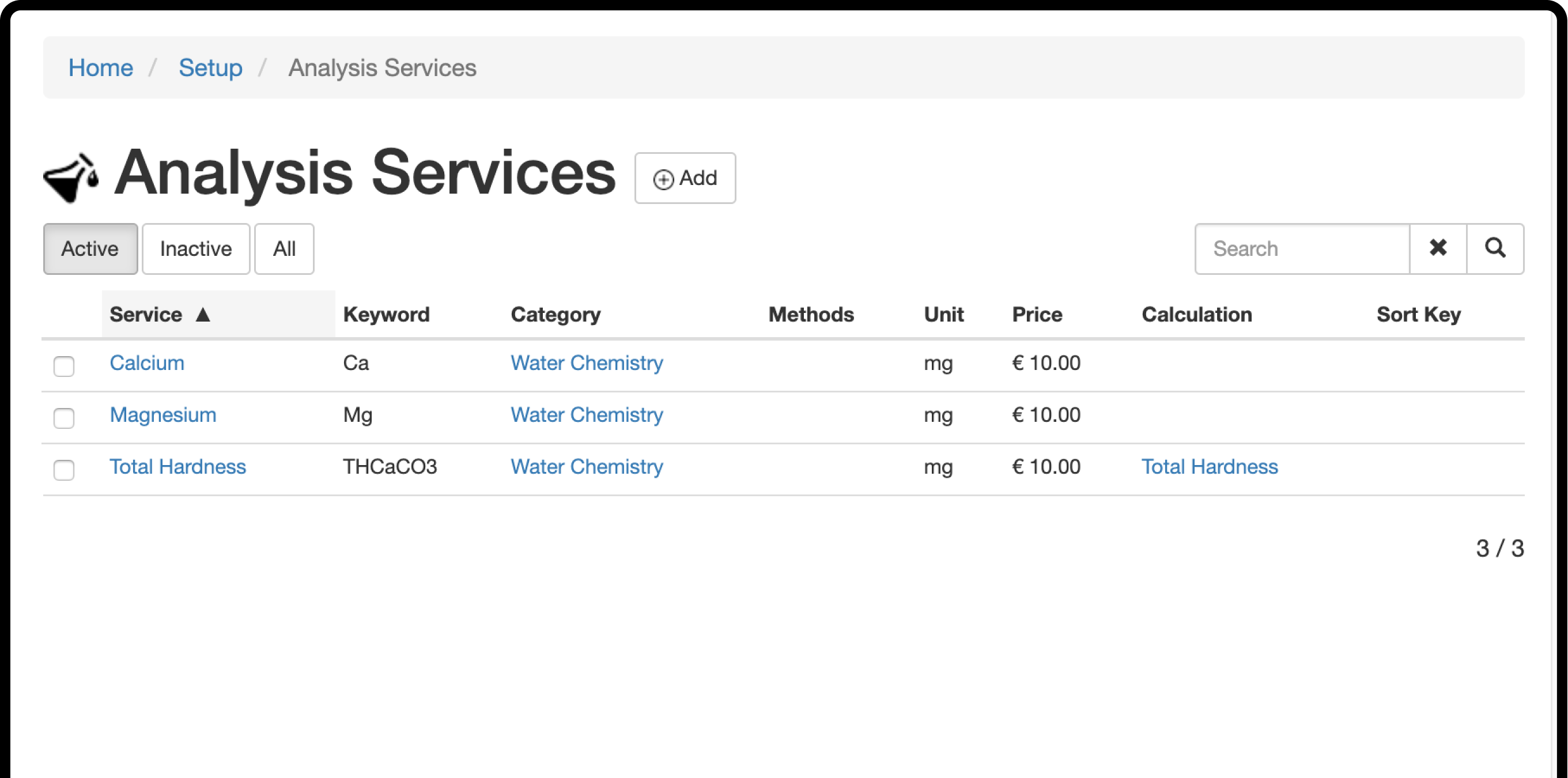Viewport: 1568px width, 778px height.
Task: Sort by Keyword column header
Action: (386, 315)
